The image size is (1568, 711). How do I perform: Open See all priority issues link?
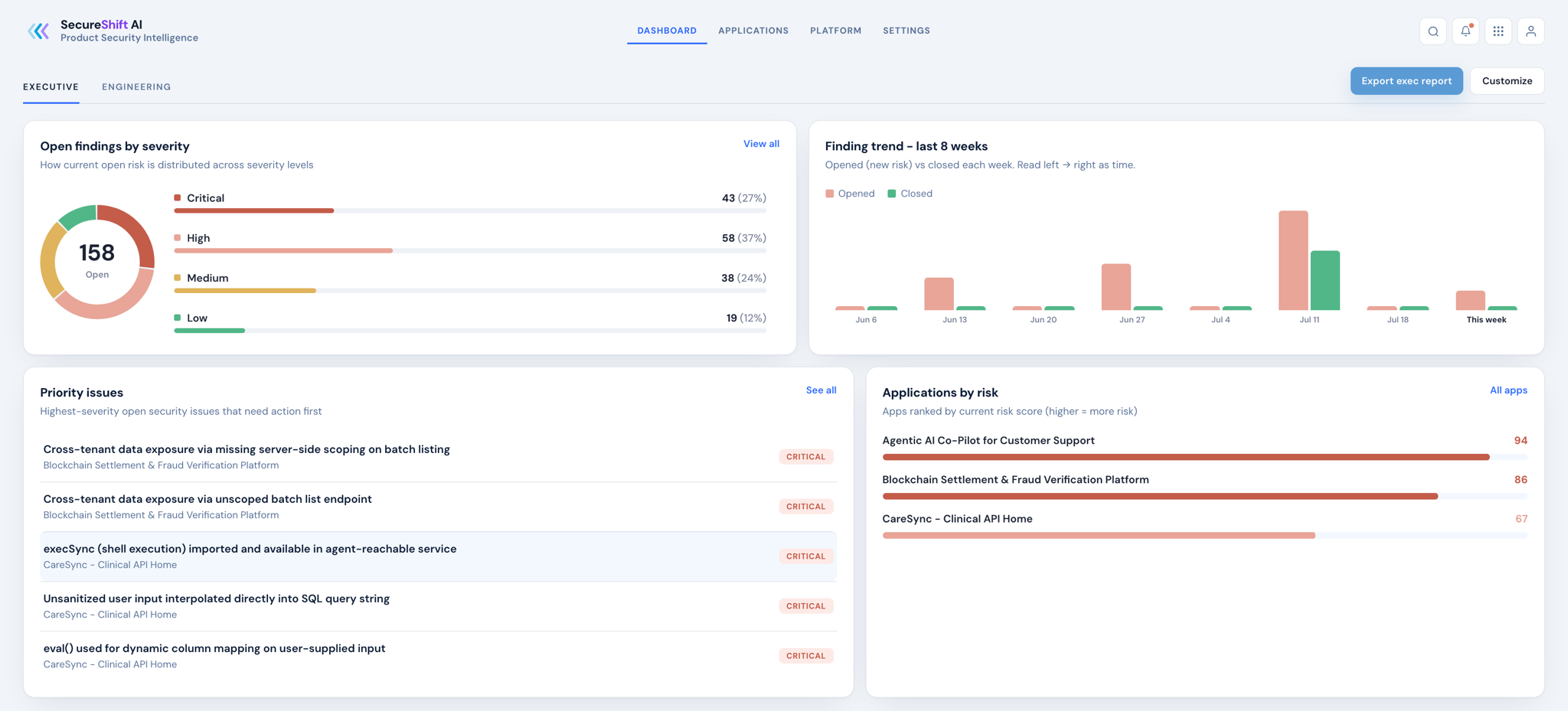821,390
